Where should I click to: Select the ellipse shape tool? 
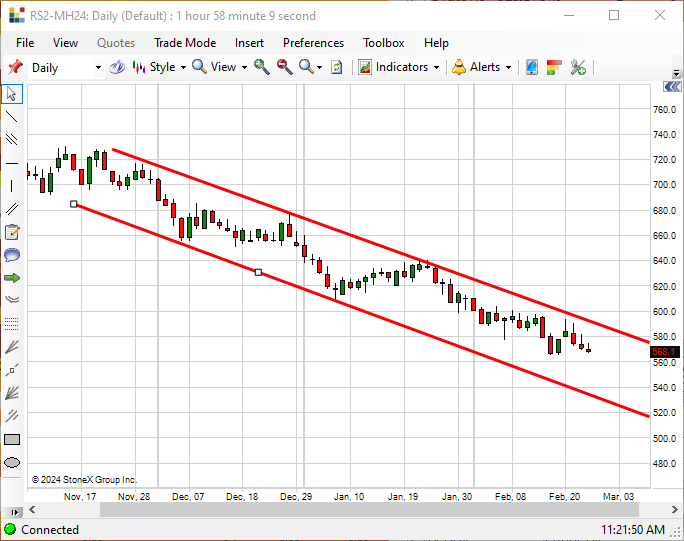pos(12,462)
